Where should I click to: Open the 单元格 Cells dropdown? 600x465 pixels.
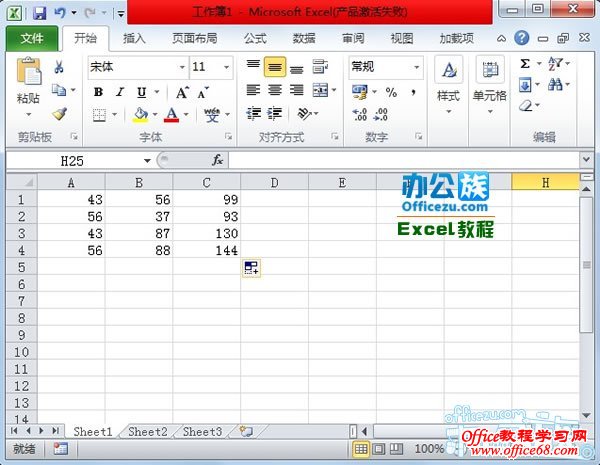pyautogui.click(x=490, y=87)
